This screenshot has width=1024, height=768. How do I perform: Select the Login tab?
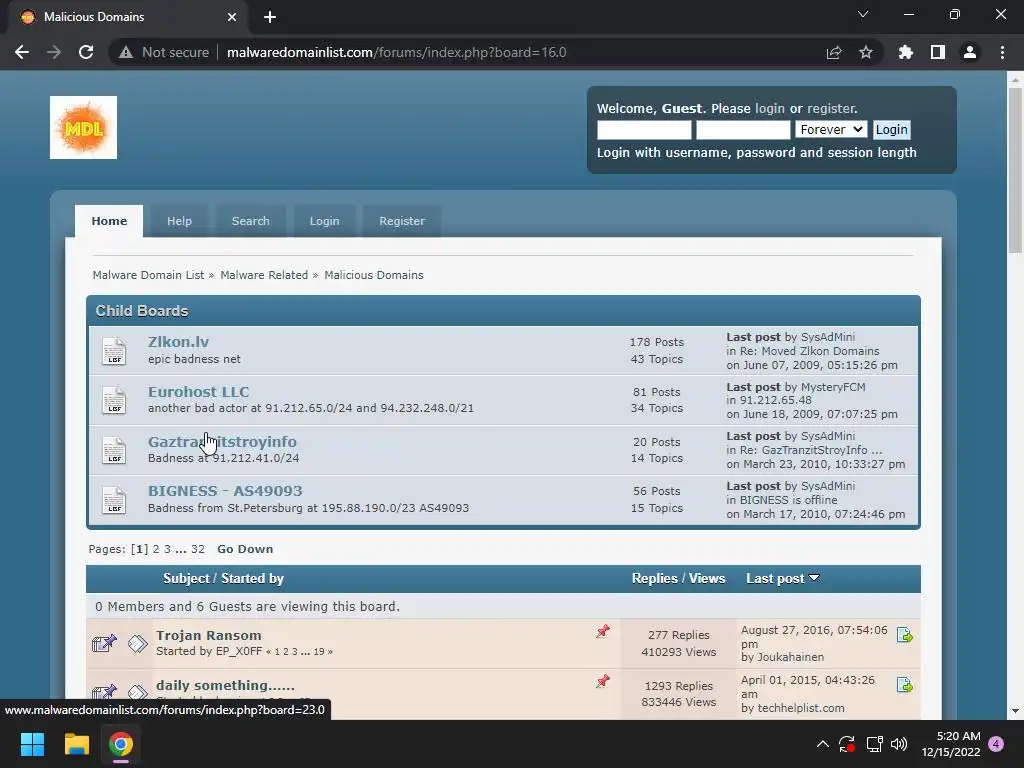(324, 221)
